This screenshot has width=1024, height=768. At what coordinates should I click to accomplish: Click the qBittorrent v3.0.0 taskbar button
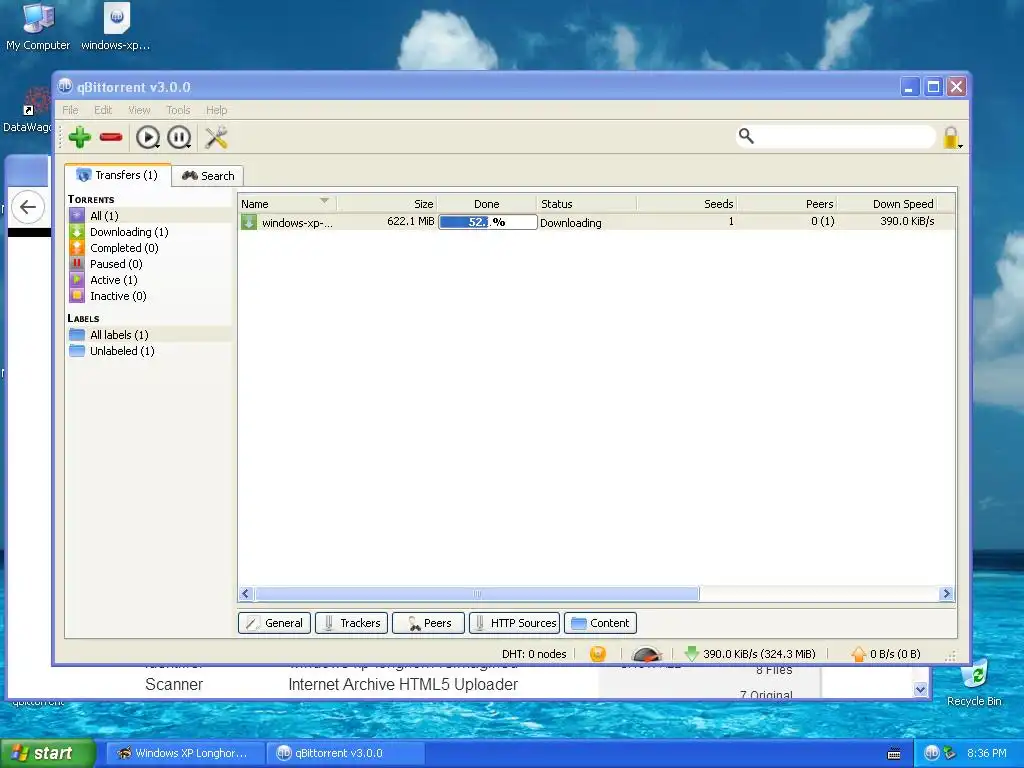point(345,753)
